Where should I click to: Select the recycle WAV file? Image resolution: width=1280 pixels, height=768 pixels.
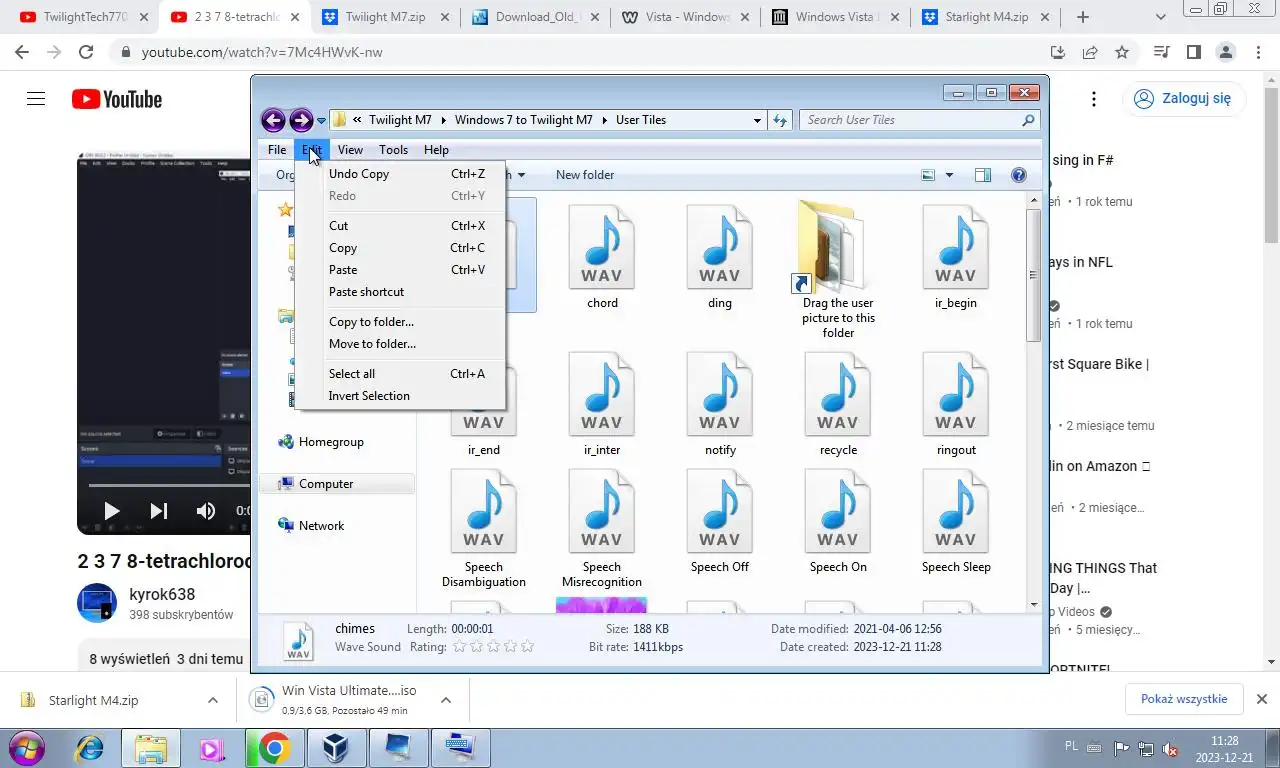click(838, 405)
